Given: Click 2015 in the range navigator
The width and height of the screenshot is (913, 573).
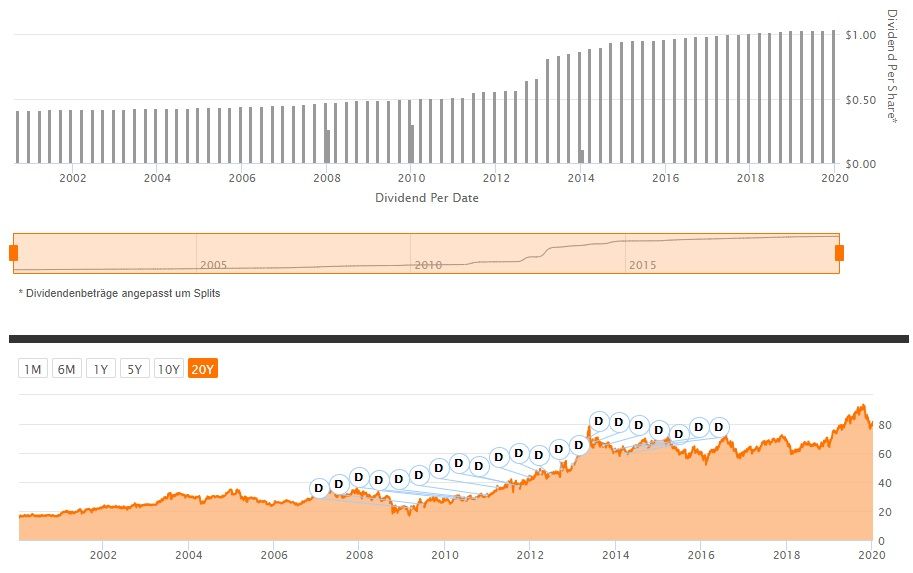Looking at the screenshot, I should click(x=642, y=265).
